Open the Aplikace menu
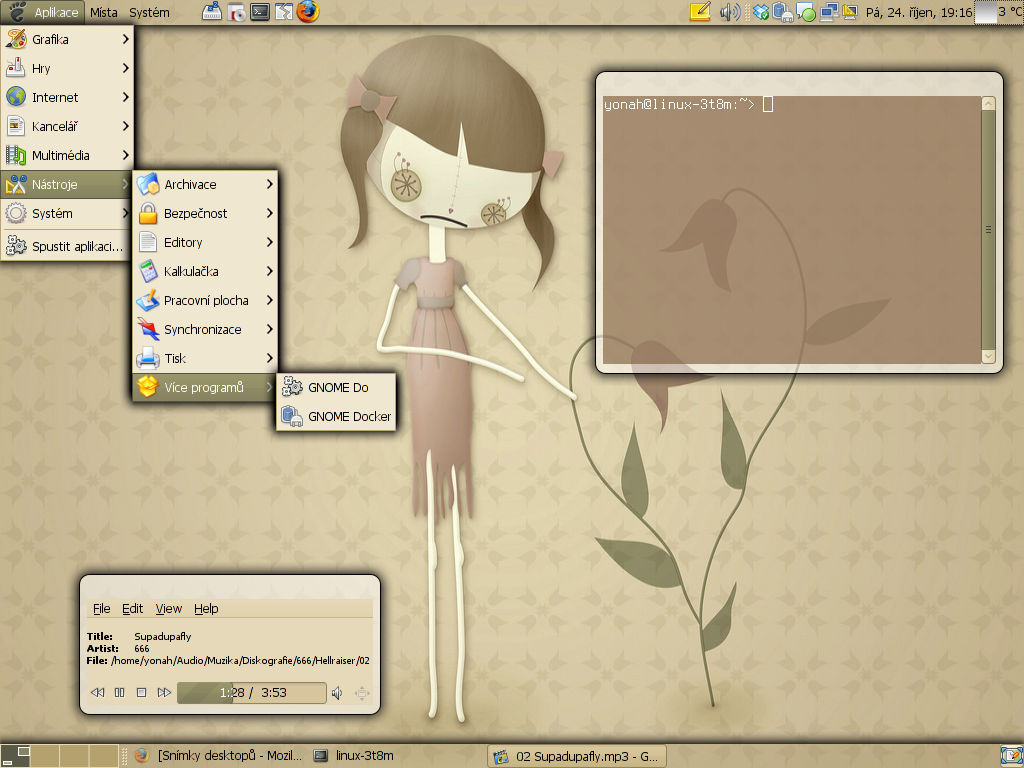Screen dimensions: 1024x768 point(43,12)
